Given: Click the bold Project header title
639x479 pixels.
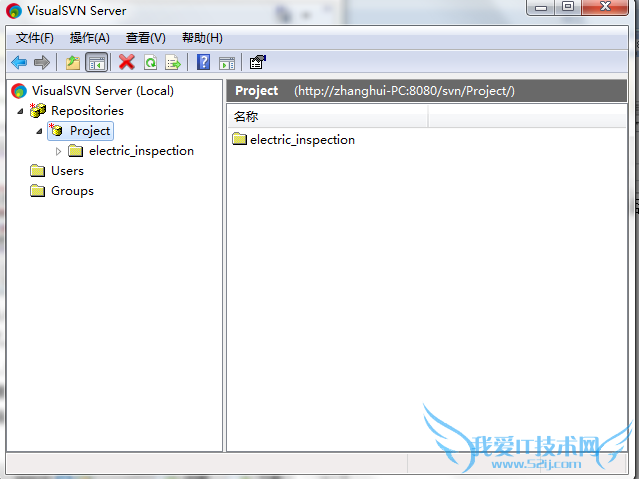Looking at the screenshot, I should 256,91.
